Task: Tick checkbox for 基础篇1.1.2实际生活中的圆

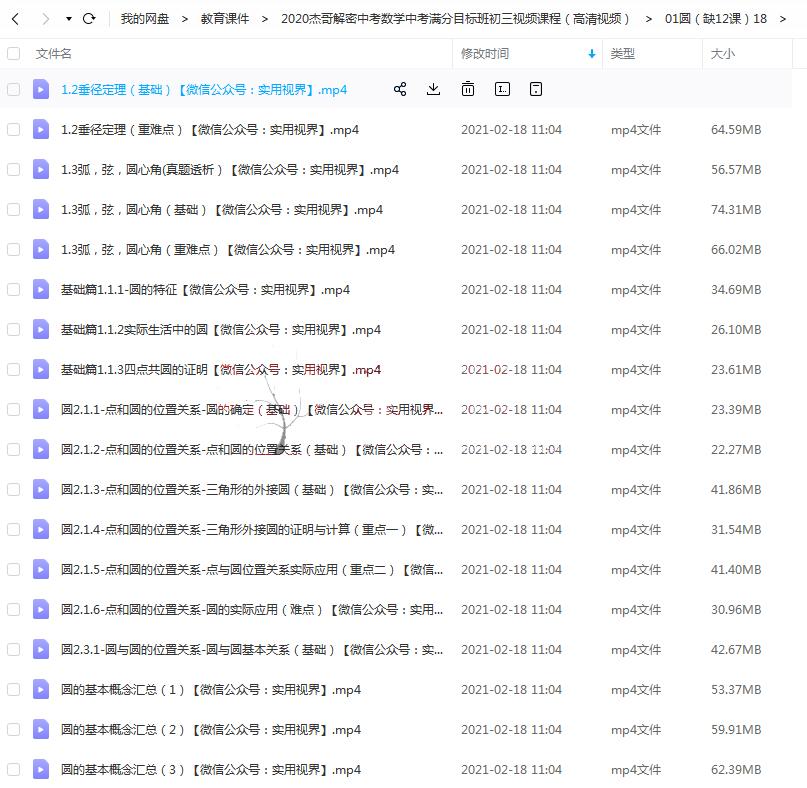Action: click(13, 329)
